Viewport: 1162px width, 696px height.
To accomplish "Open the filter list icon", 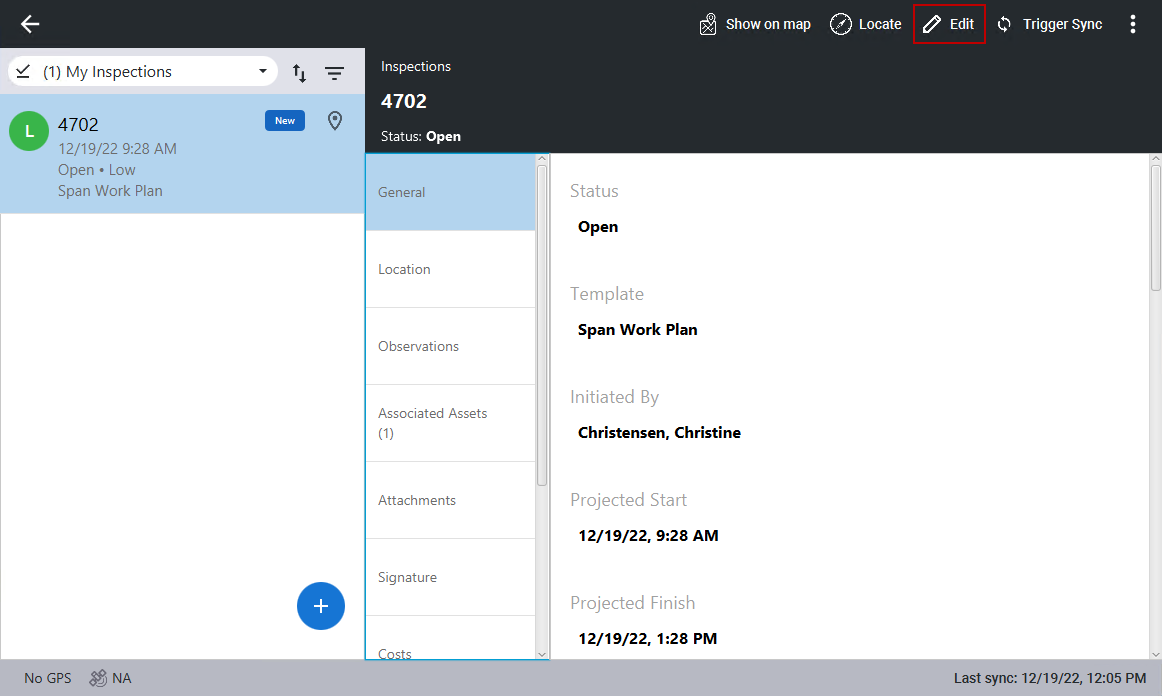I will point(334,72).
